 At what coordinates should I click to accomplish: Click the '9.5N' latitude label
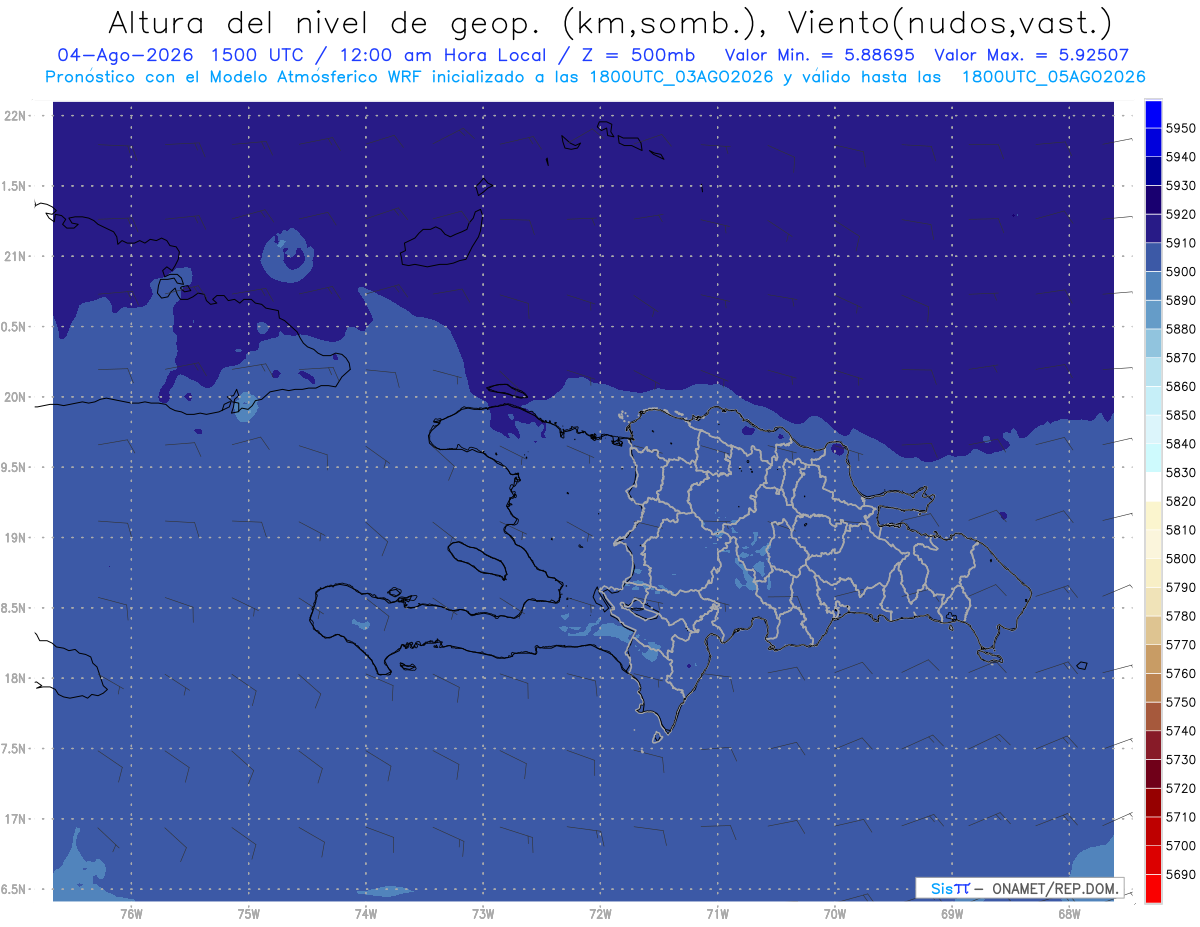[x=15, y=468]
